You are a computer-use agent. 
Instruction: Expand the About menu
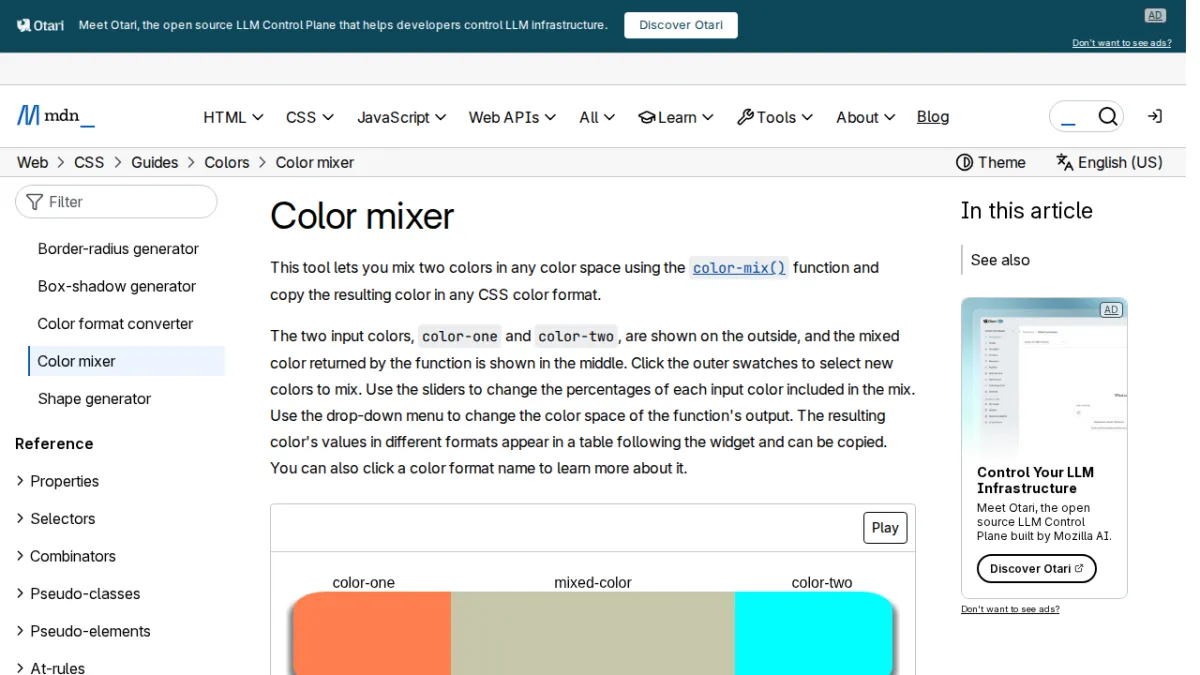click(866, 117)
